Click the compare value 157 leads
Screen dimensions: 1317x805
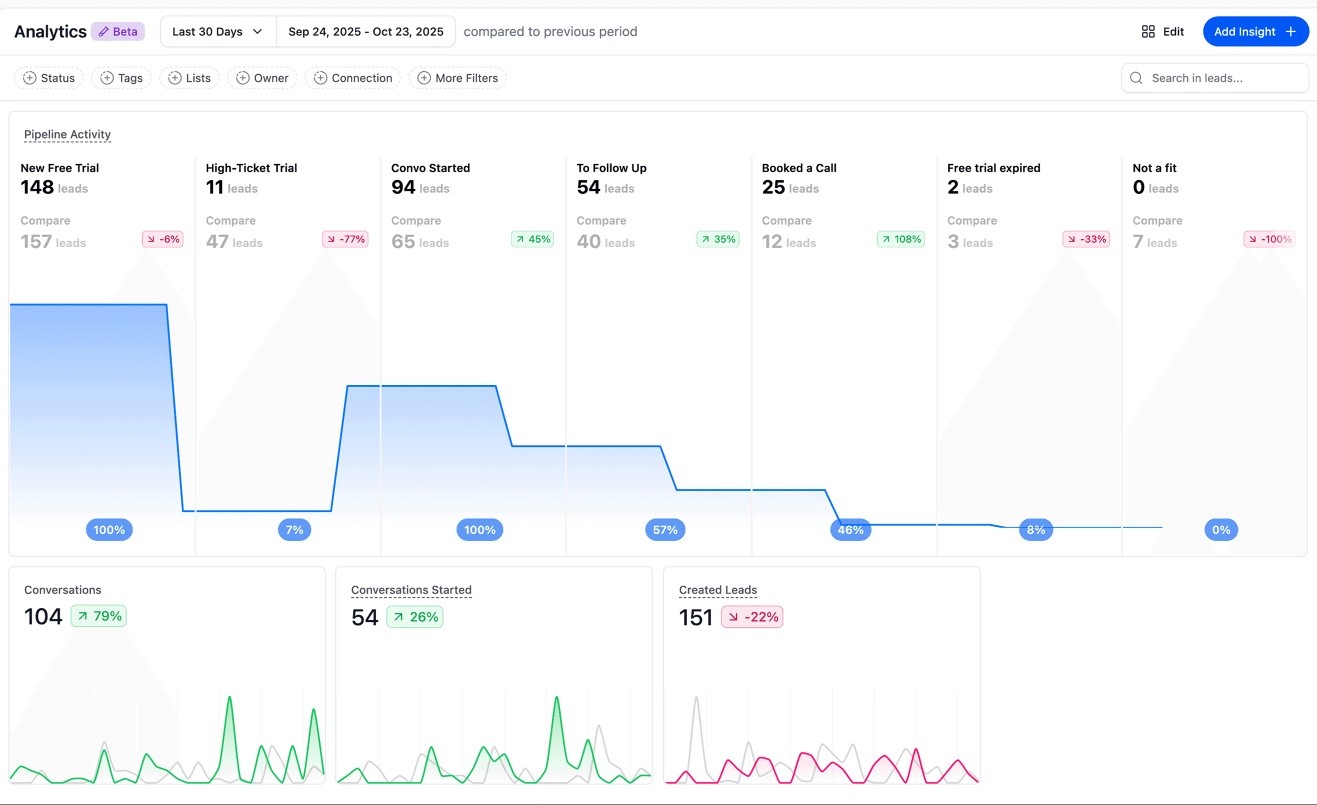point(53,241)
